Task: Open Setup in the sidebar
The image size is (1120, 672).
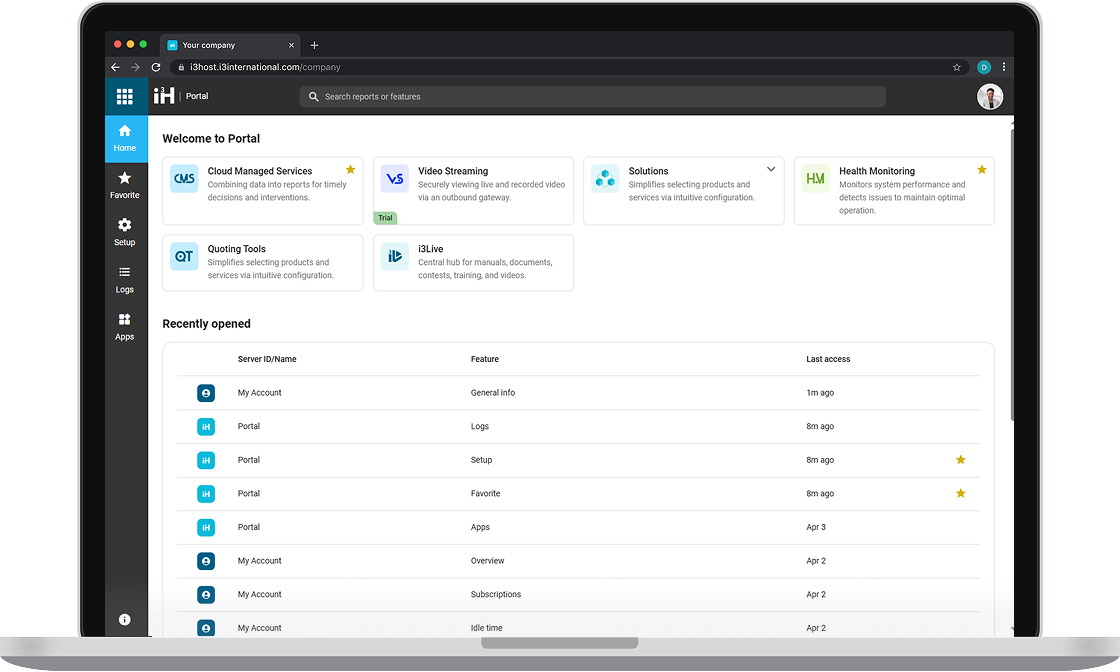Action: click(x=125, y=233)
